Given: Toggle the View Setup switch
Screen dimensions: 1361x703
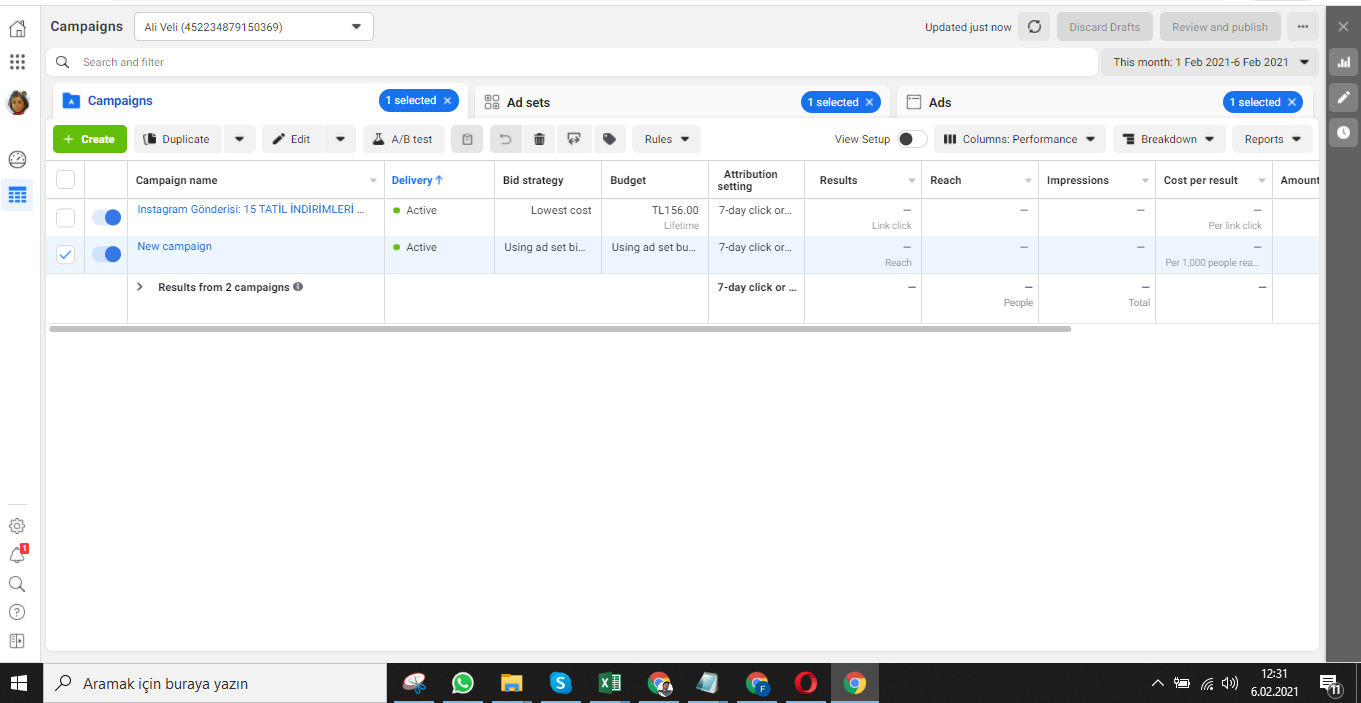Looking at the screenshot, I should [x=912, y=139].
